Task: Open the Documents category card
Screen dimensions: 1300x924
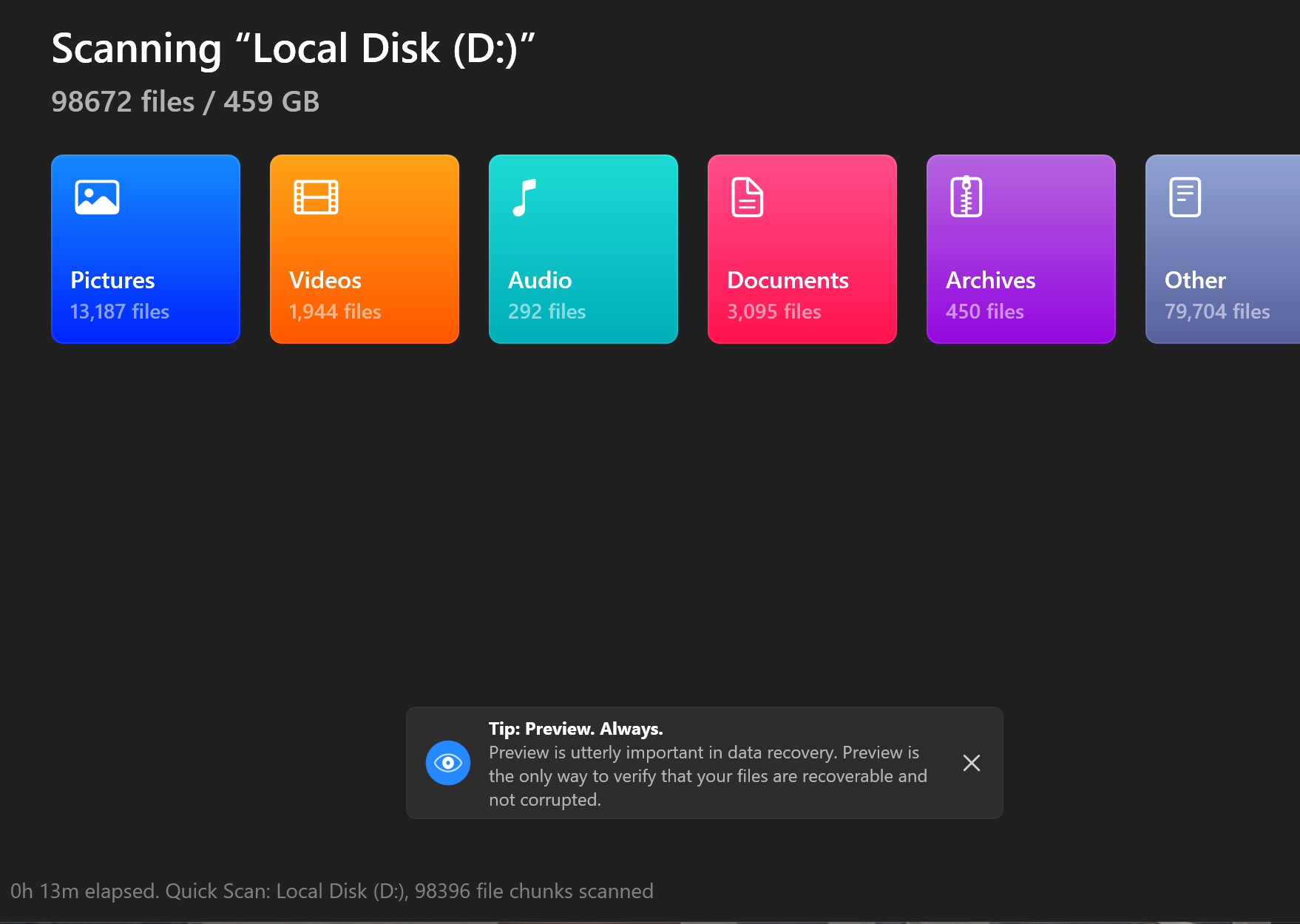Action: click(x=802, y=249)
